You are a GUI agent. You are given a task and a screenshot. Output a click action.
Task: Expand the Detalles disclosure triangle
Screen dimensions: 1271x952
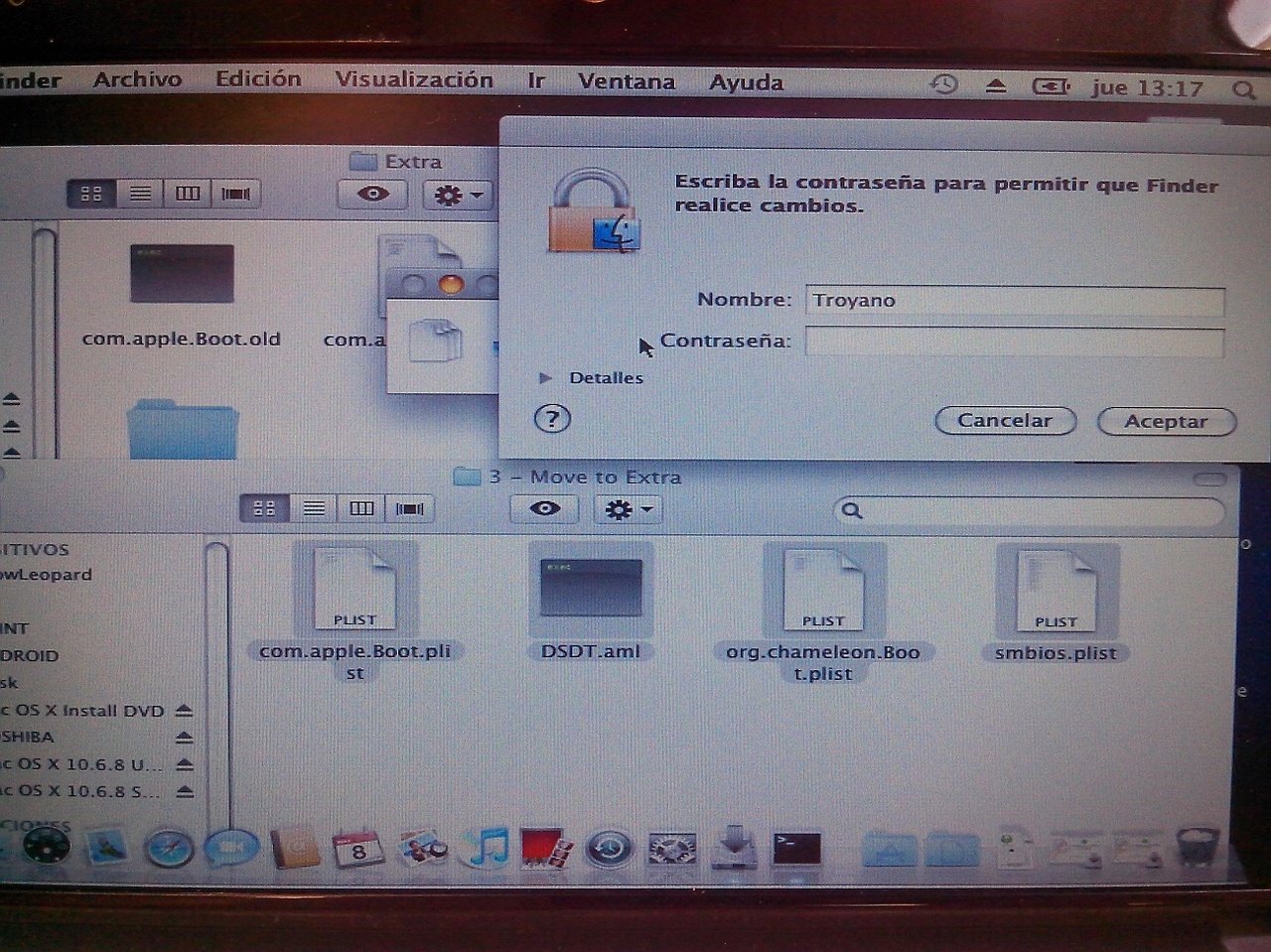pyautogui.click(x=545, y=378)
